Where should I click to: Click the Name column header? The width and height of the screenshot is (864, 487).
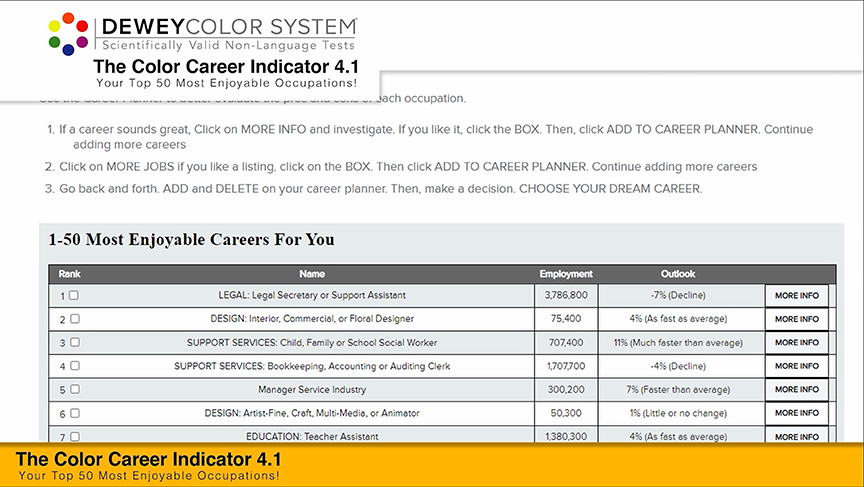coord(312,274)
